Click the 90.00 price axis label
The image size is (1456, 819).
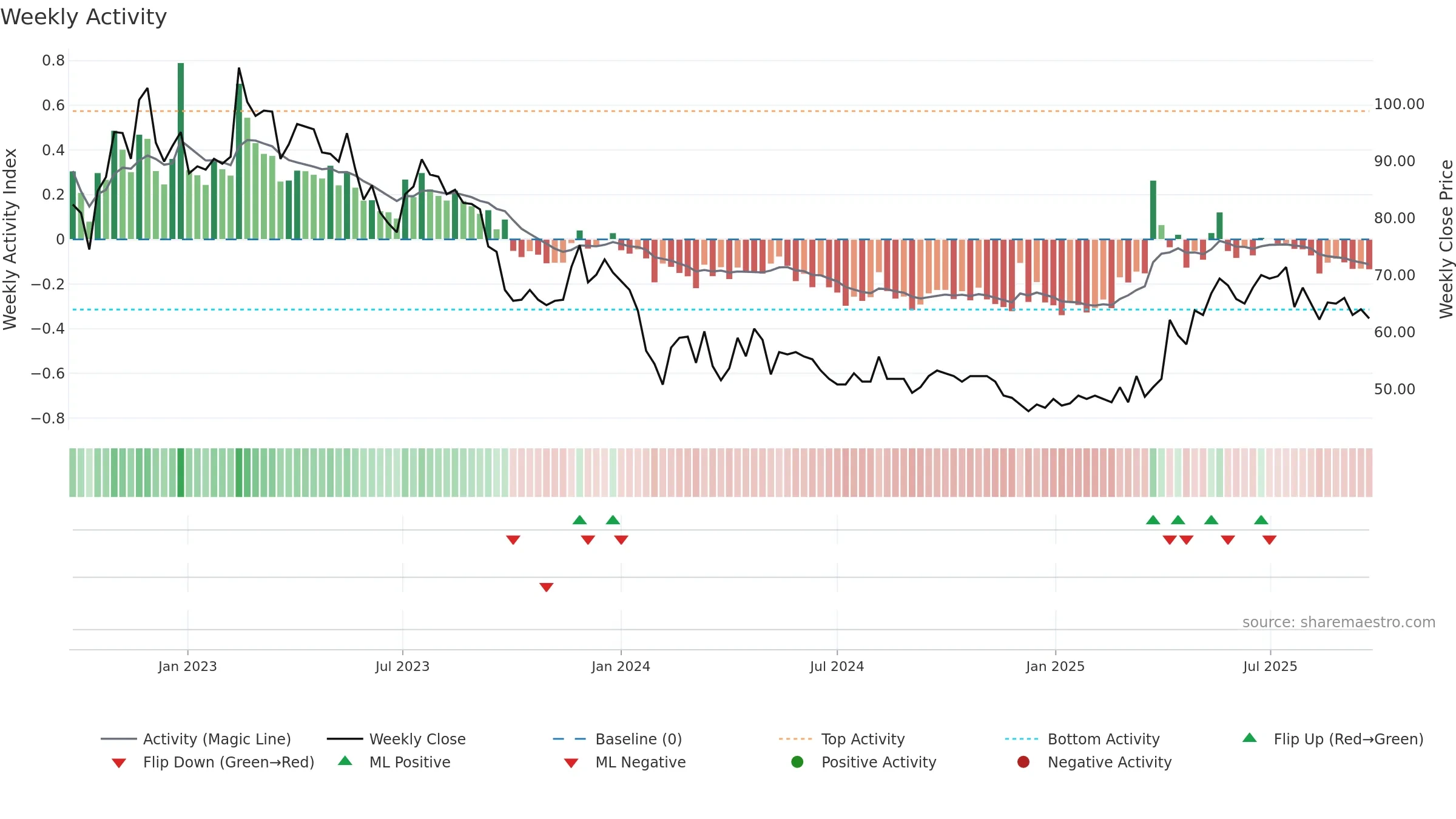[1394, 161]
